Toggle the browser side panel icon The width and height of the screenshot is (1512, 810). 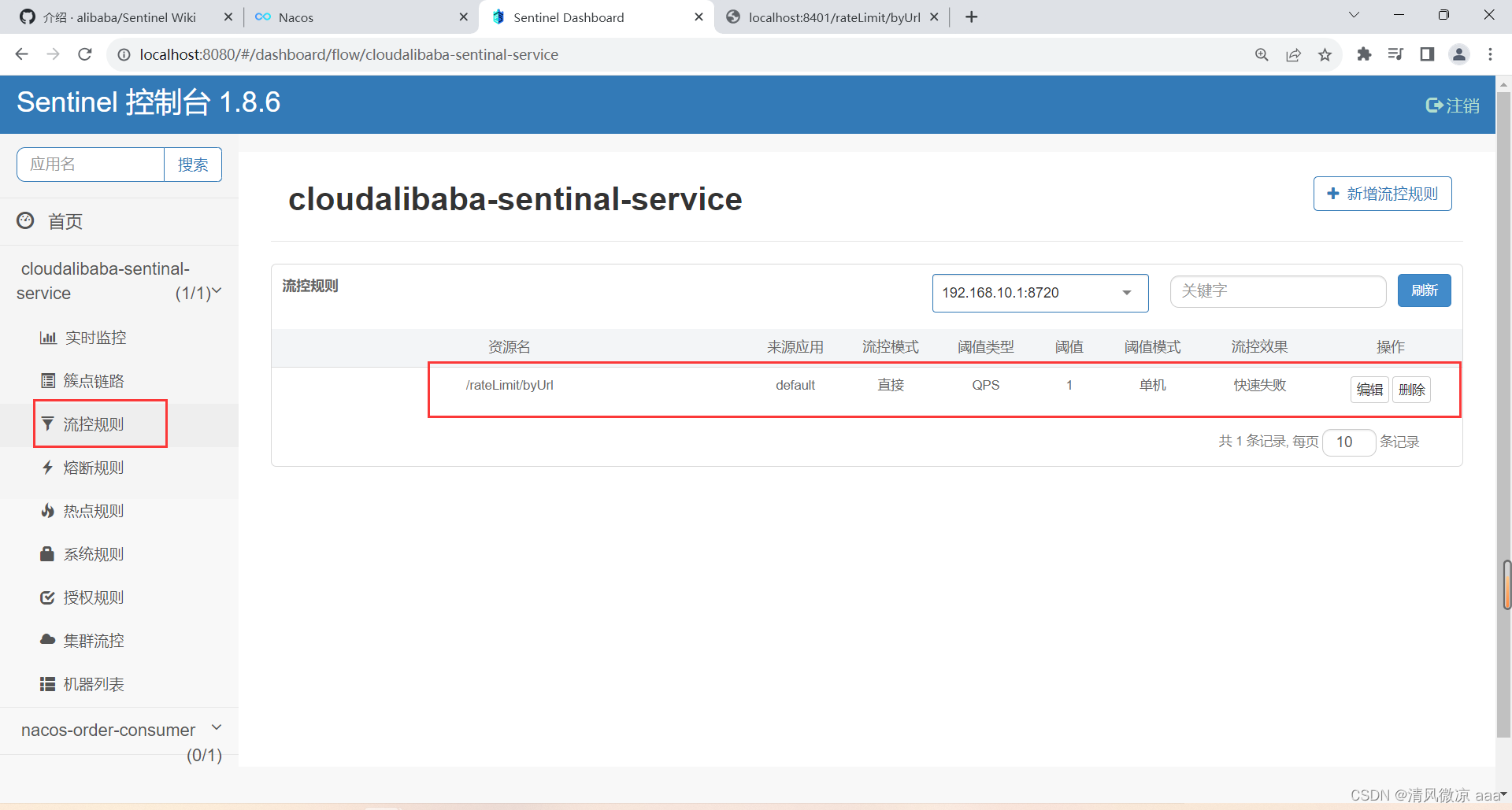click(1427, 54)
